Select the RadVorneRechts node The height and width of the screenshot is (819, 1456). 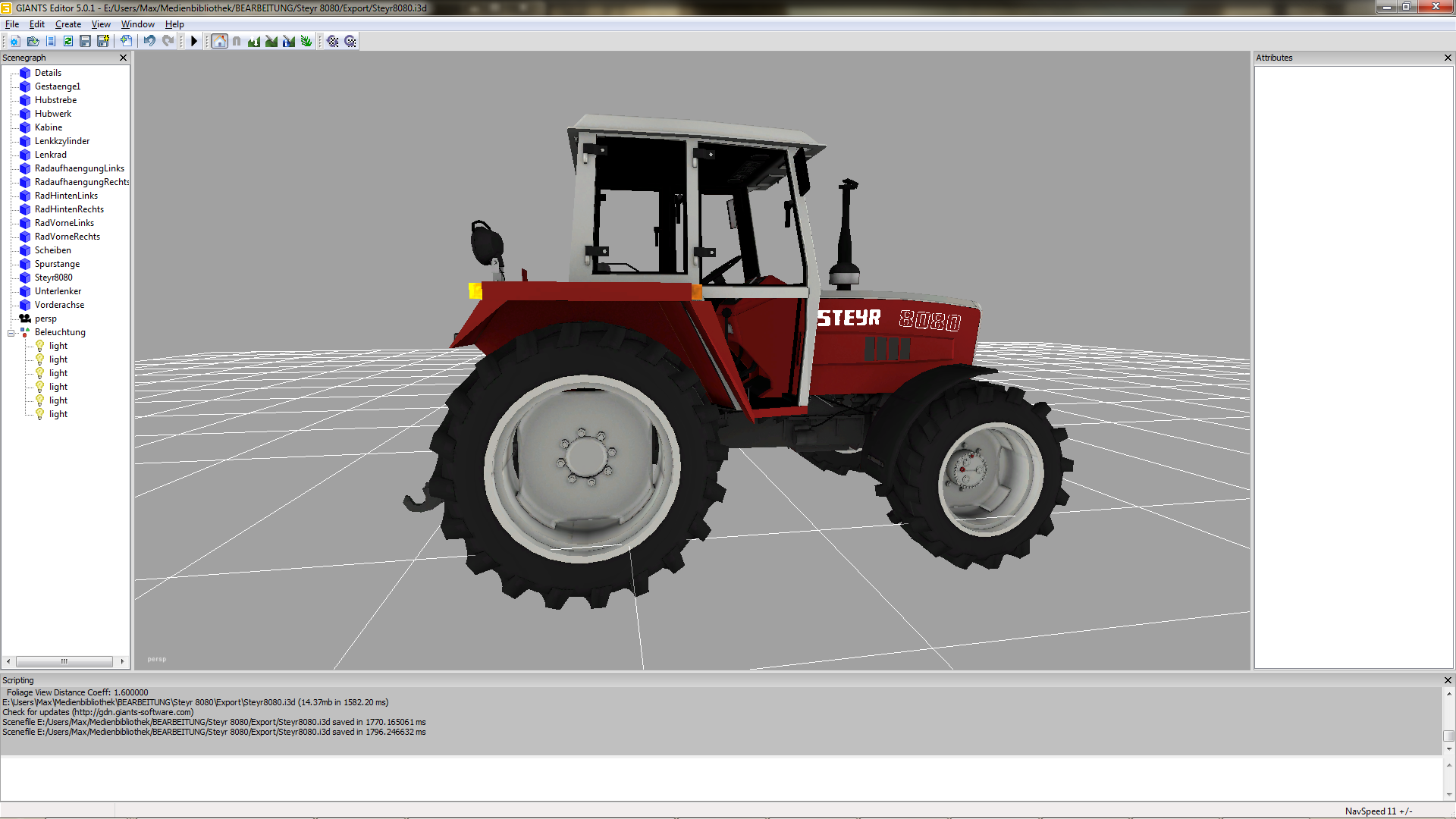tap(67, 237)
